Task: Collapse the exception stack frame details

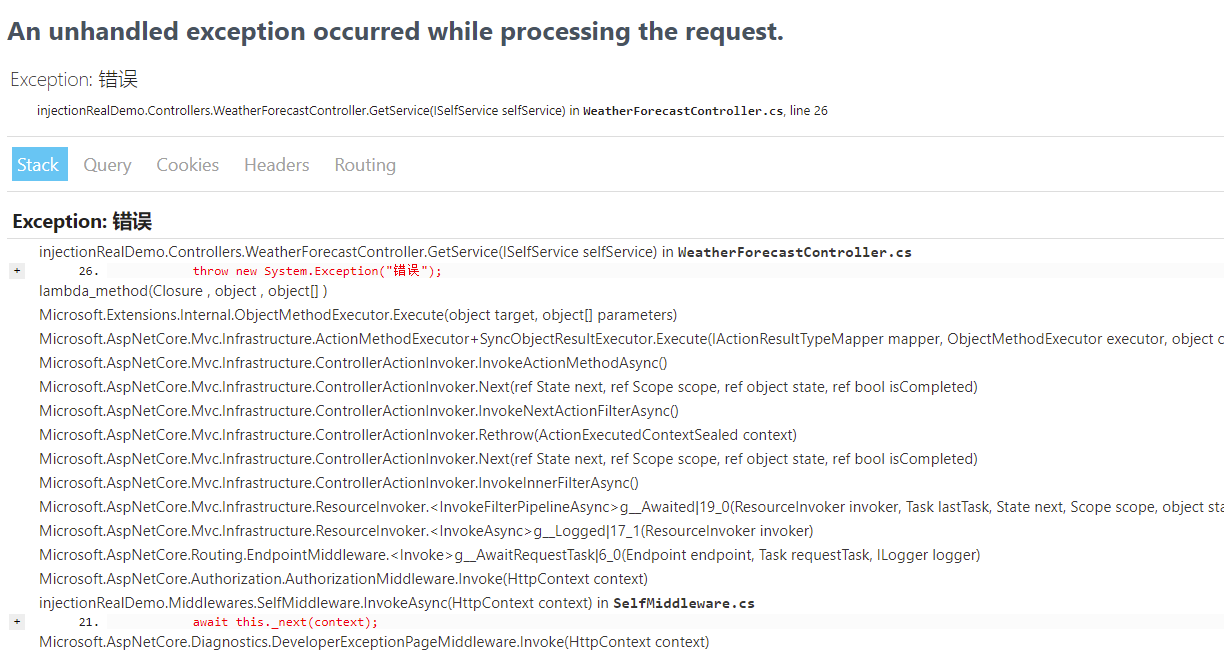Action: click(x=16, y=270)
